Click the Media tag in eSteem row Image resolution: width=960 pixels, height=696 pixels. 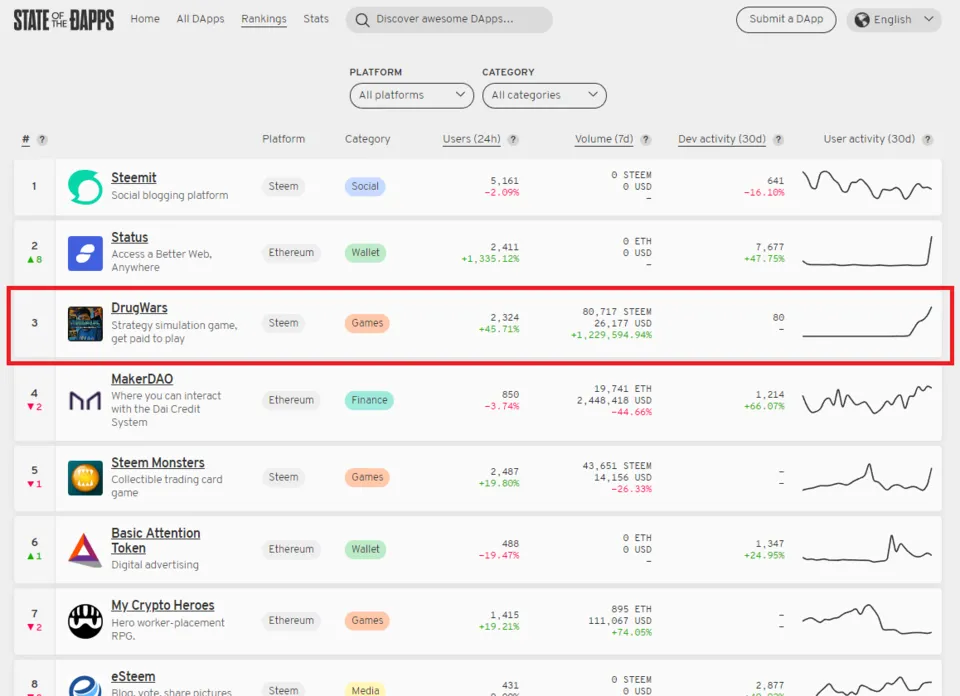(x=366, y=690)
